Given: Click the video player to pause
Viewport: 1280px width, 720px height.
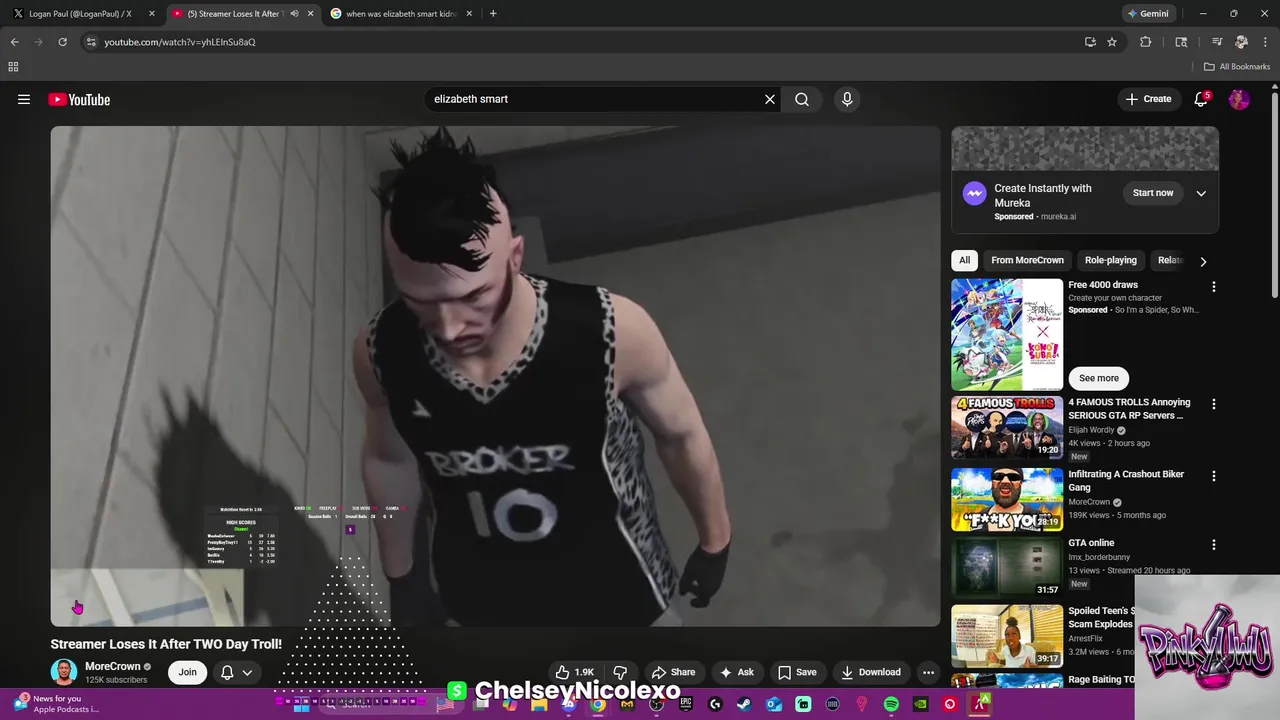Looking at the screenshot, I should tap(495, 376).
